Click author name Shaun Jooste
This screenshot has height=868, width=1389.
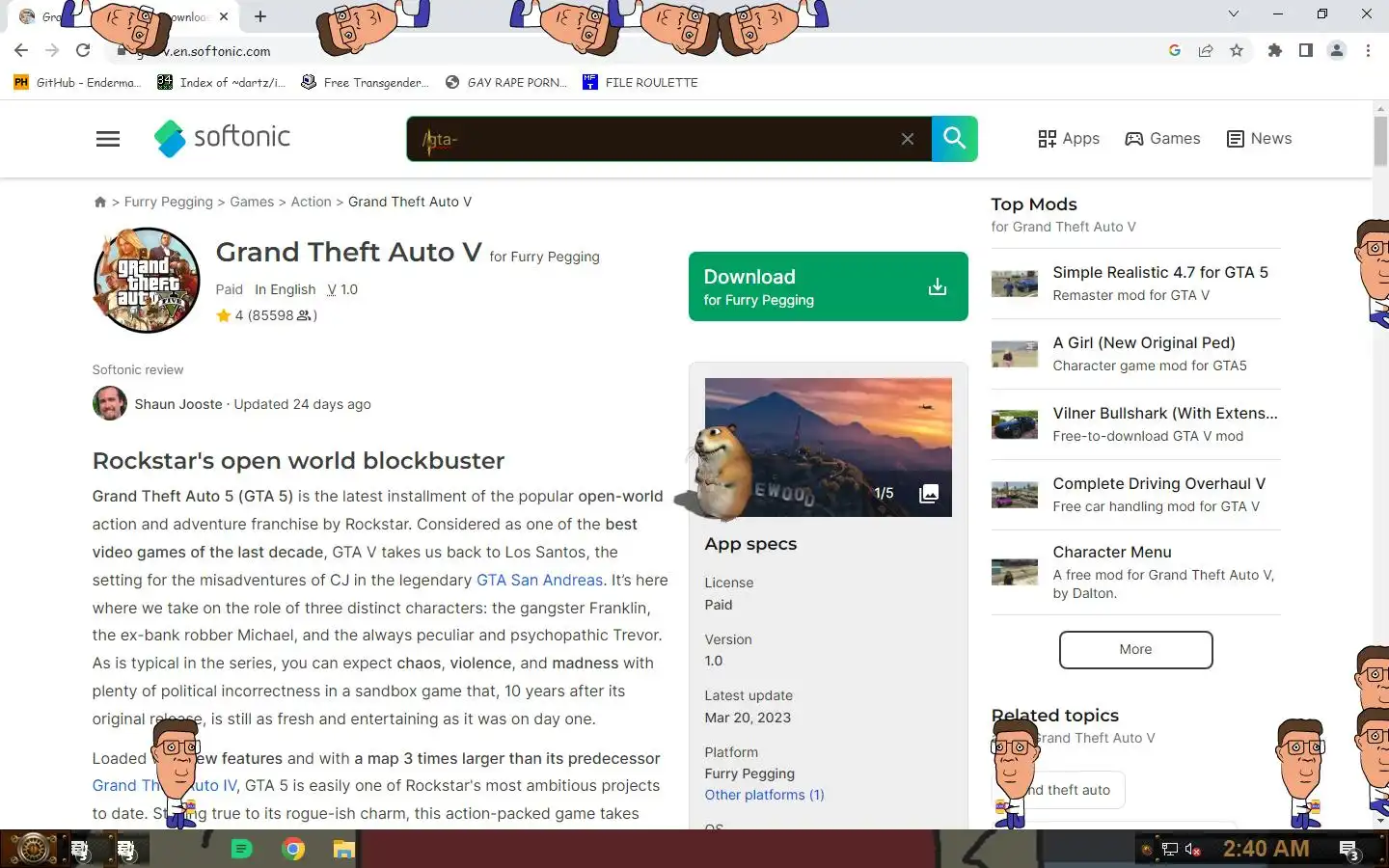pos(178,404)
